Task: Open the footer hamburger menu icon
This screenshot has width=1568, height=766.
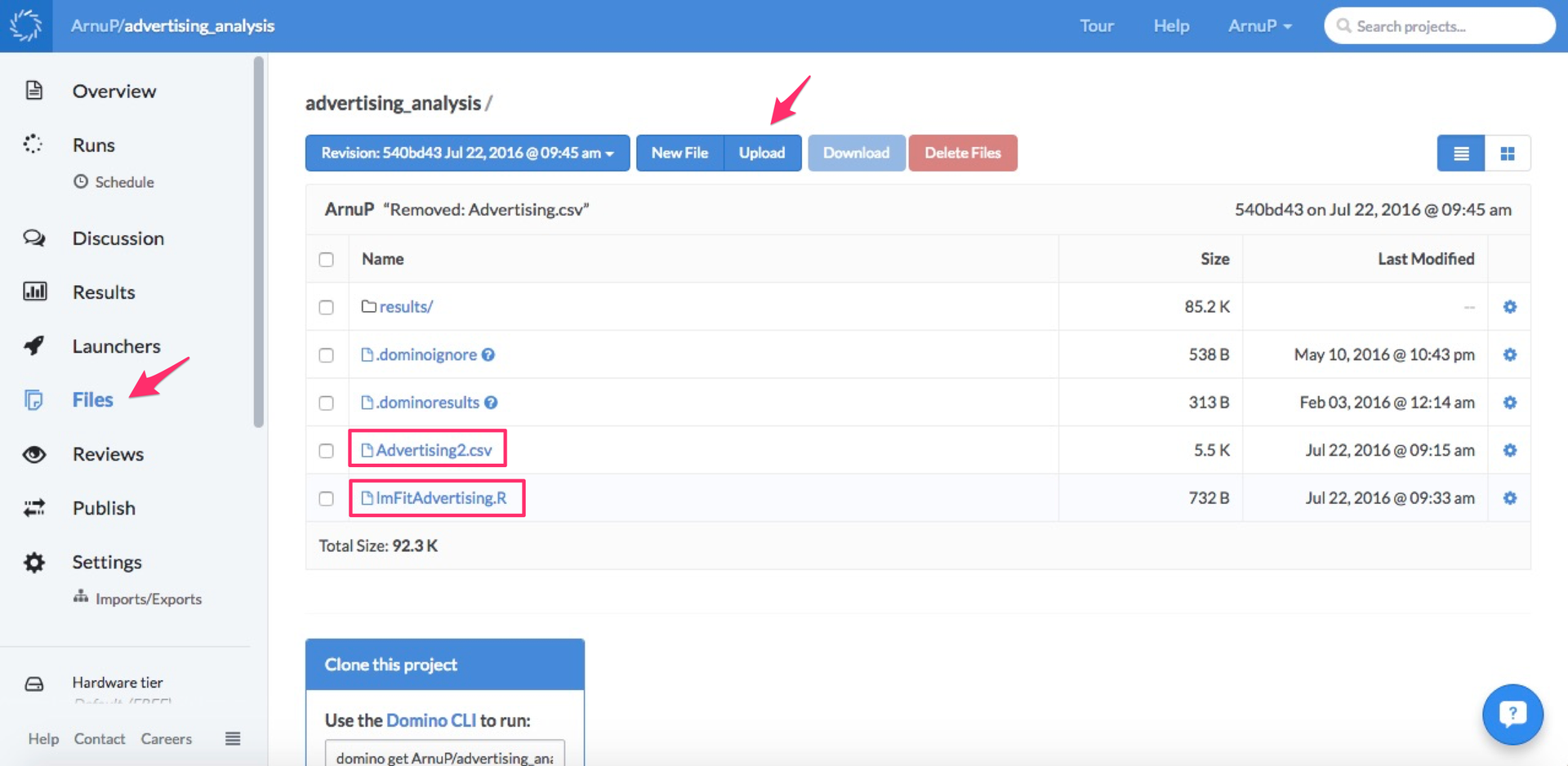Action: (233, 738)
